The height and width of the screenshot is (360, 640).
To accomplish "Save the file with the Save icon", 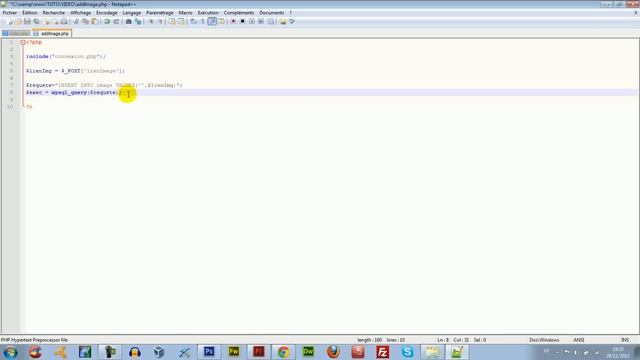I will [x=27, y=21].
